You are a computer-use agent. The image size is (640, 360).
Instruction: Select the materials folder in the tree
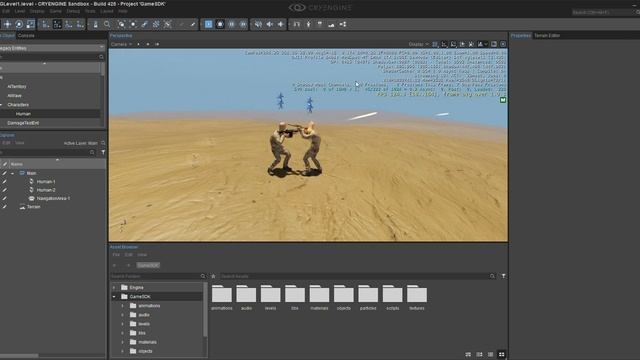pyautogui.click(x=147, y=342)
